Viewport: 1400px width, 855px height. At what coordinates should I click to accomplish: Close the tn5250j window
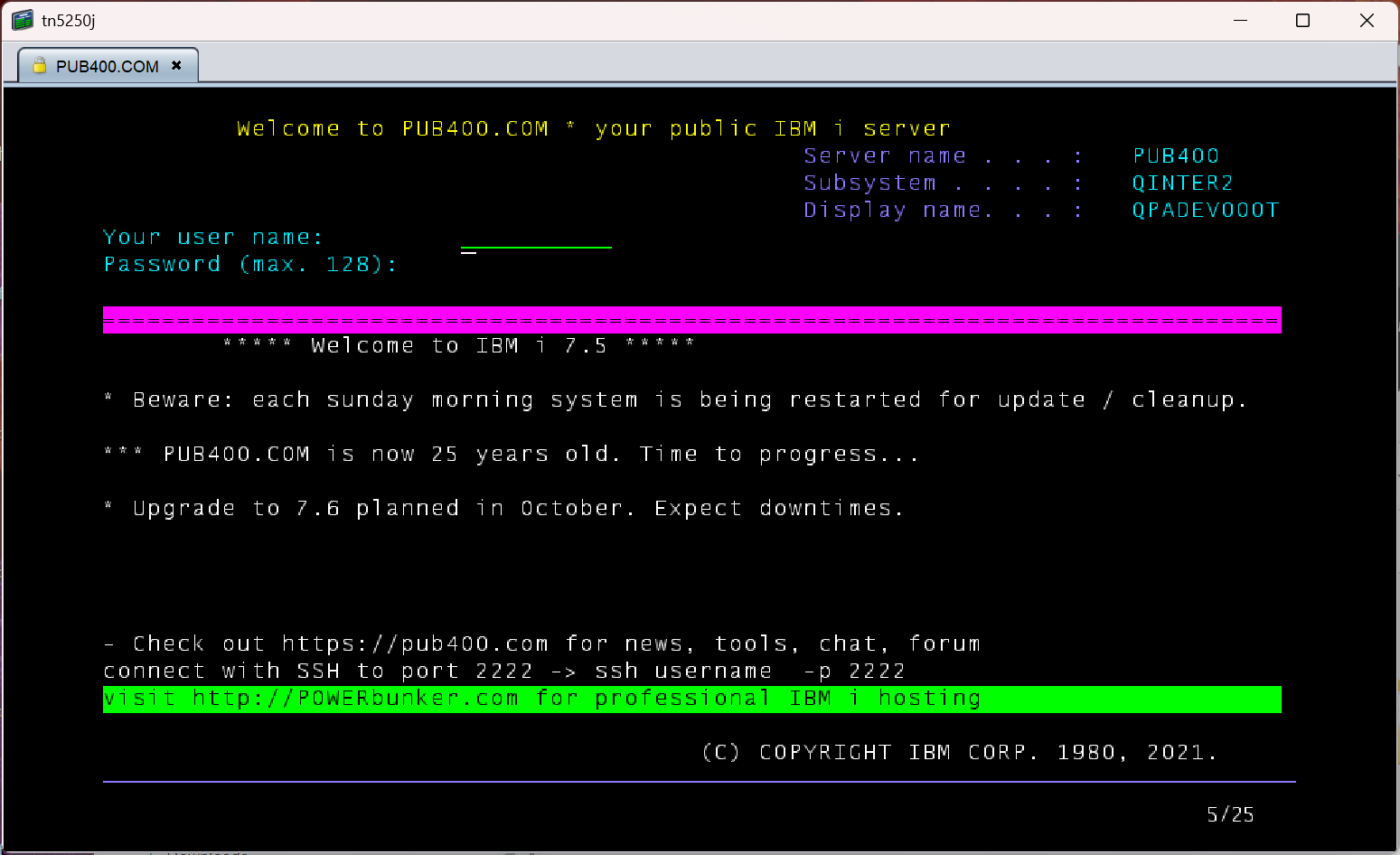tap(1367, 20)
